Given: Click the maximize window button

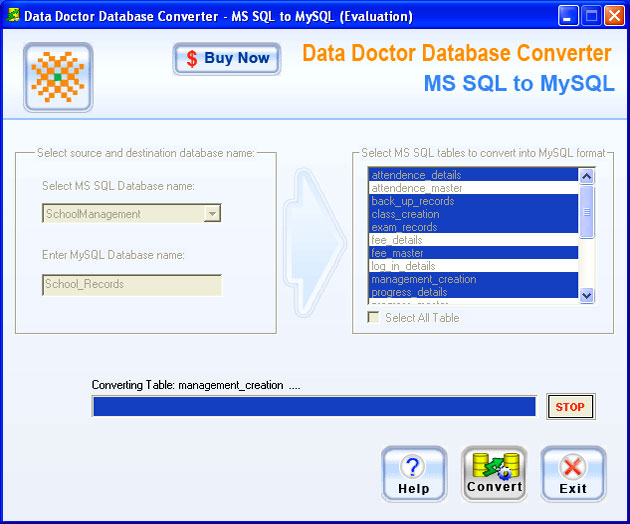Looking at the screenshot, I should (x=591, y=16).
